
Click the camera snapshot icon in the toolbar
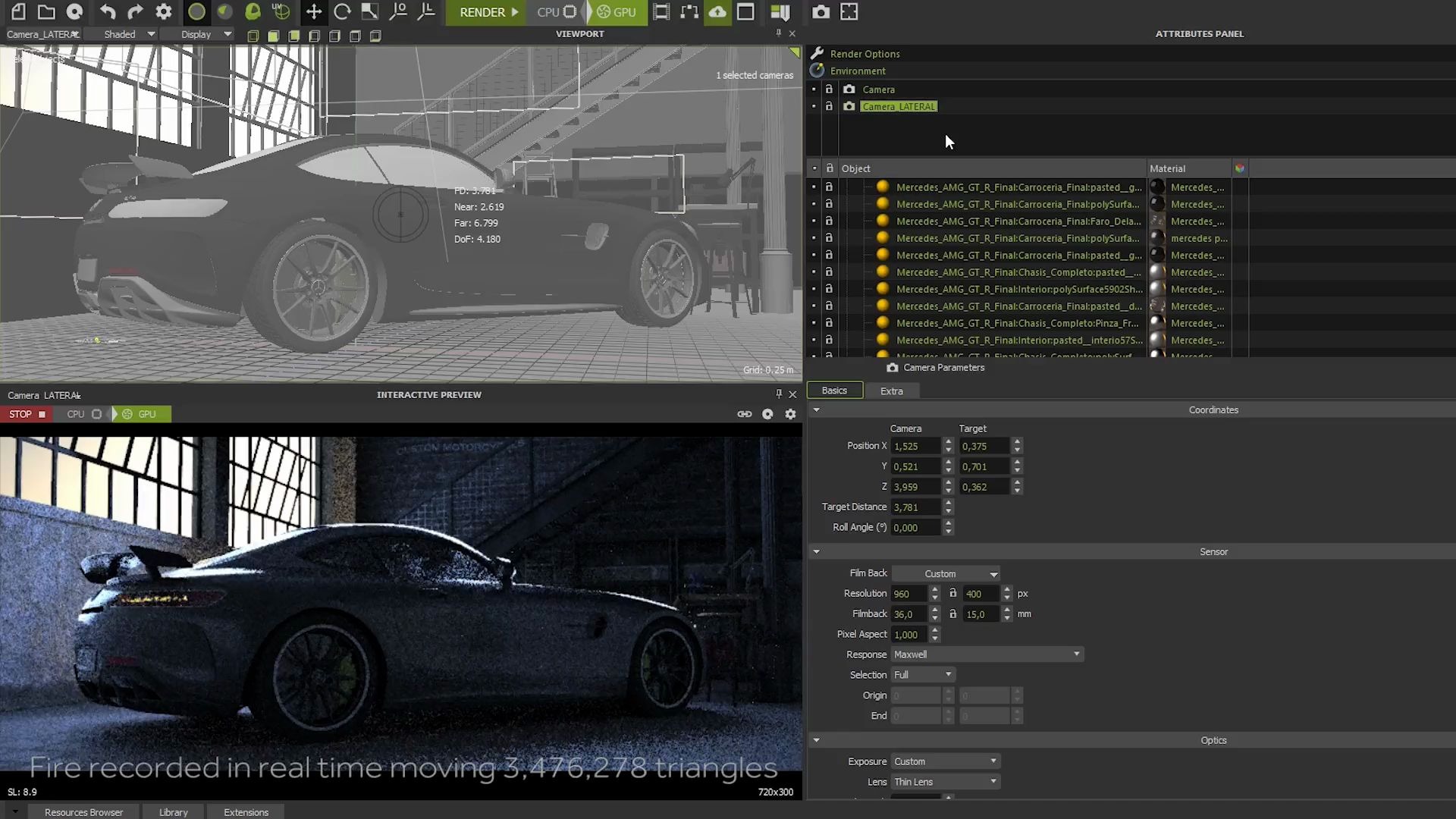tap(821, 11)
